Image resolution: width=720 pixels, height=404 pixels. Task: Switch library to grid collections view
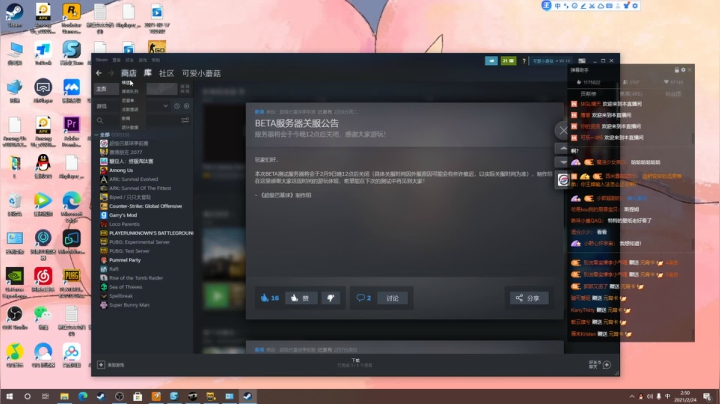[x=185, y=89]
